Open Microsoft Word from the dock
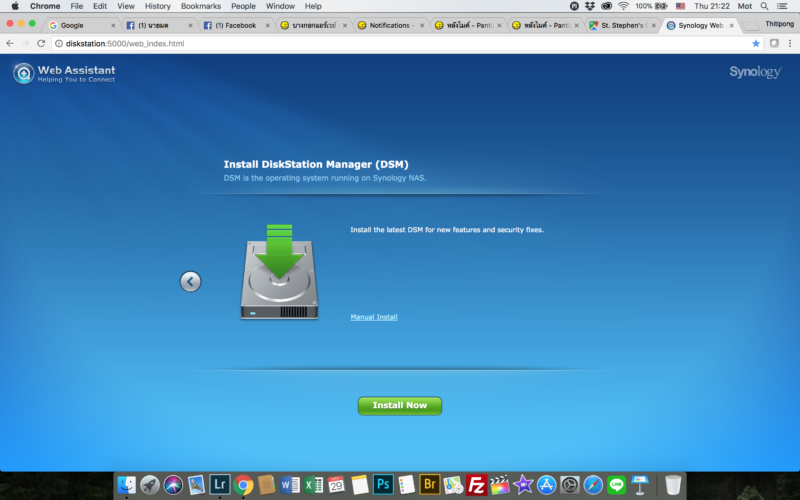800x500 pixels. pyautogui.click(x=289, y=485)
